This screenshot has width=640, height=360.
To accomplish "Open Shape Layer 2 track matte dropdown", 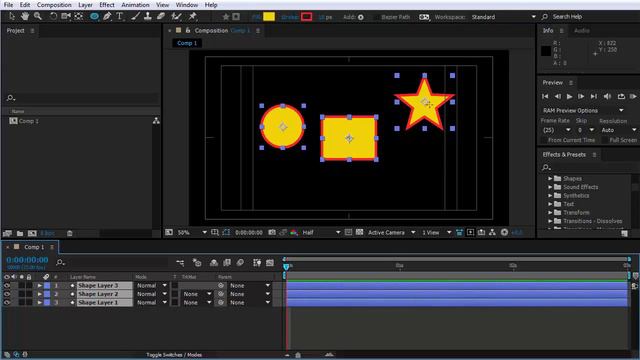I will [197, 294].
